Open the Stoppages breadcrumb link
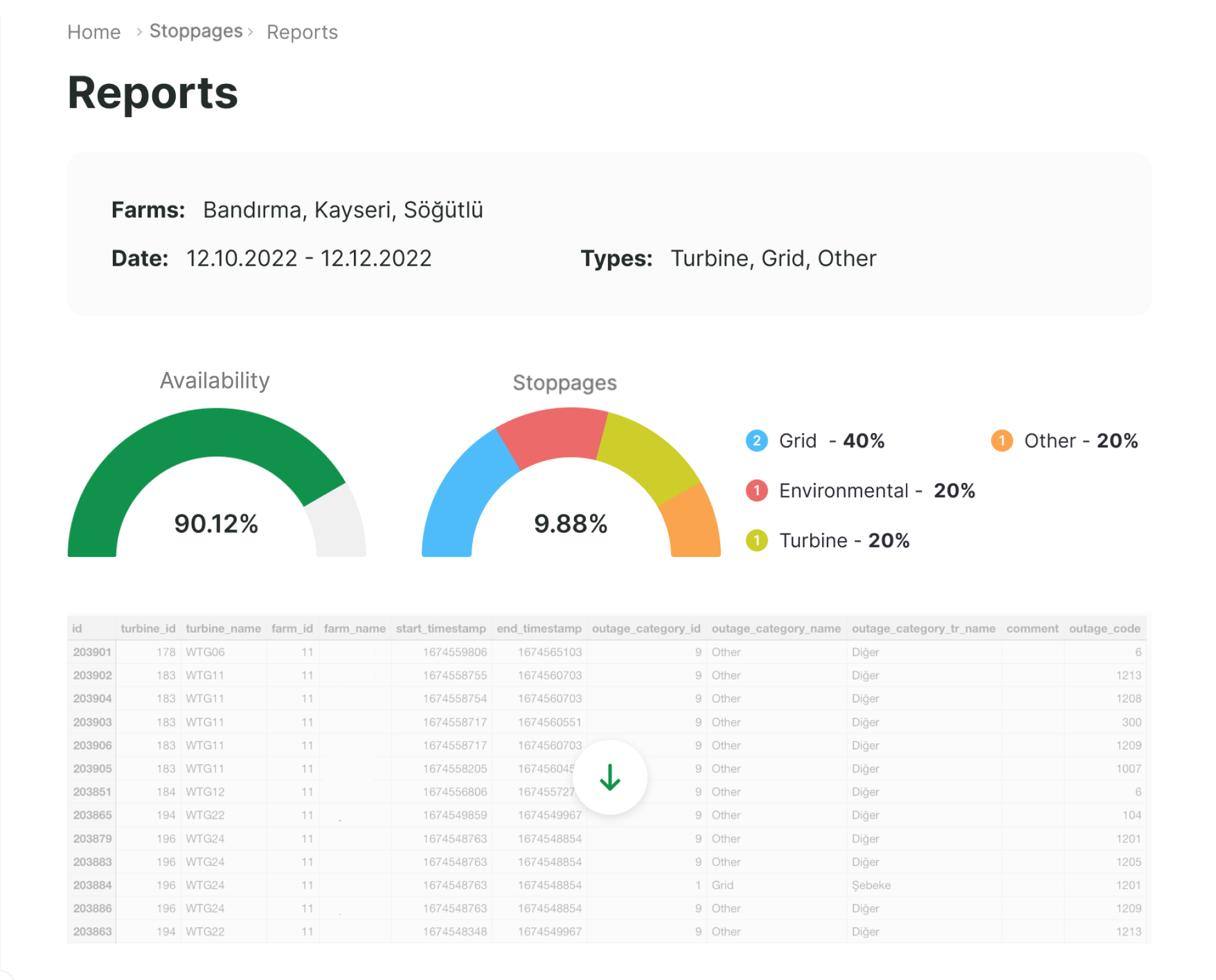Screen dimensions: 1216x980 point(195,30)
